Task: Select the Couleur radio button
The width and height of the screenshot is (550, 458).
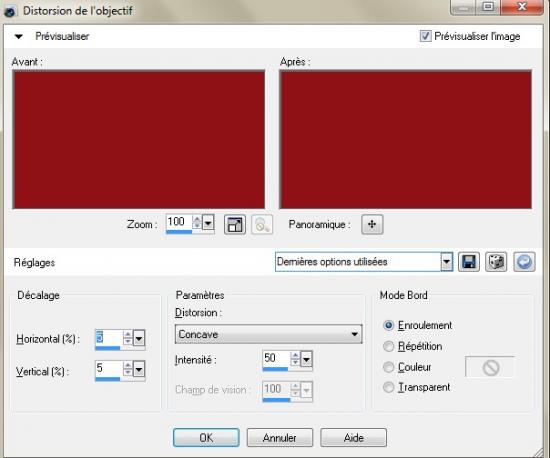Action: [388, 367]
